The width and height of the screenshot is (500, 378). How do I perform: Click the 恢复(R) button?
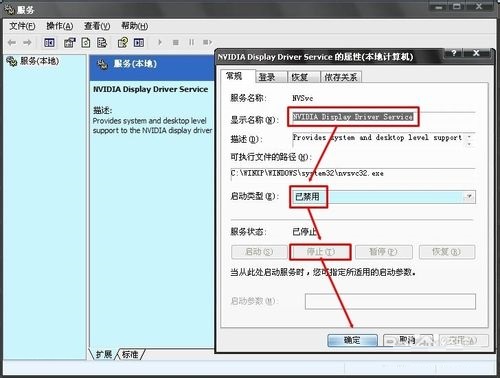(447, 252)
